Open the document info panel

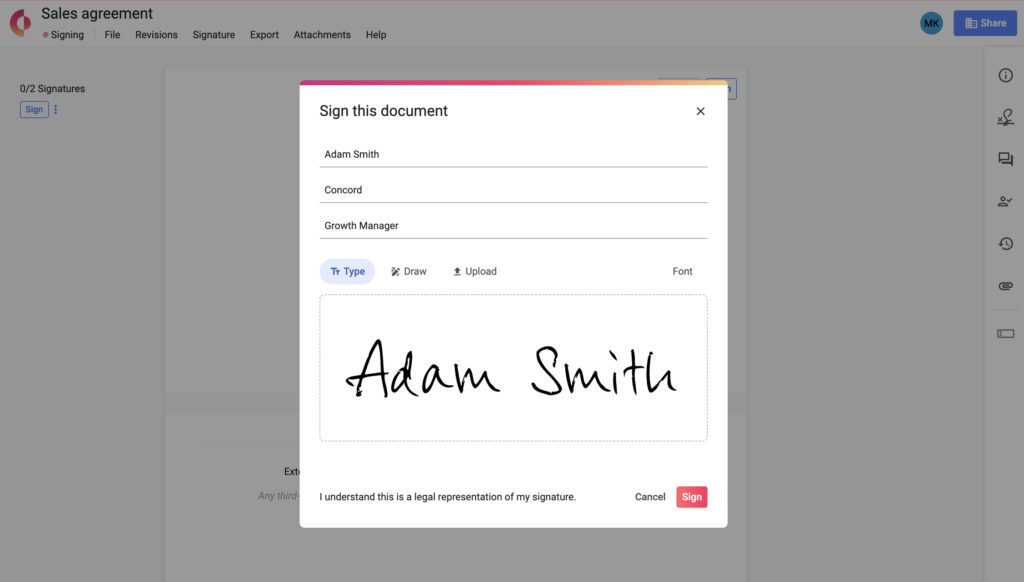click(1005, 75)
